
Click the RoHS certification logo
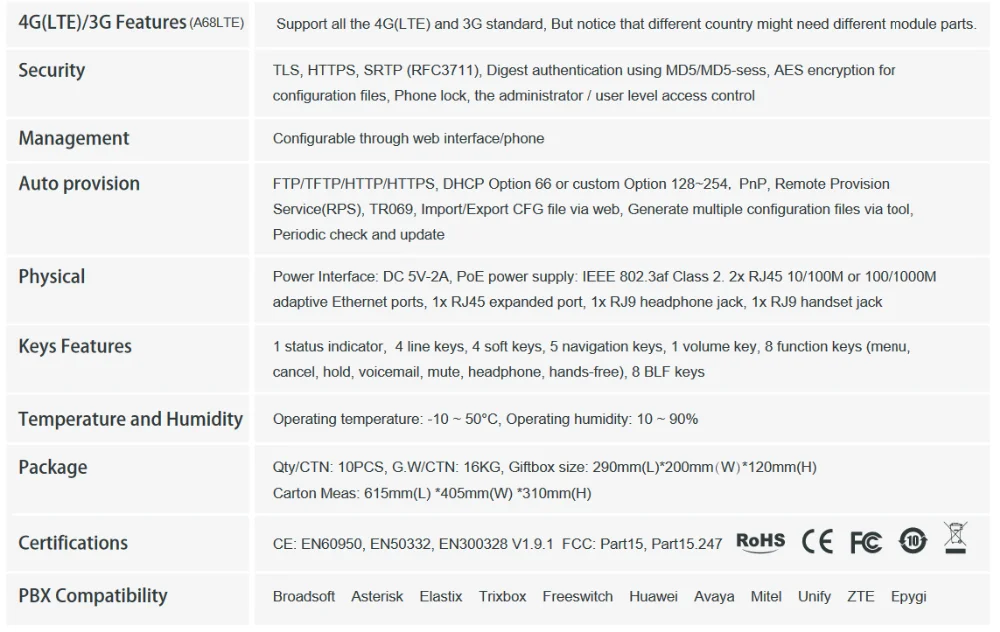point(760,542)
